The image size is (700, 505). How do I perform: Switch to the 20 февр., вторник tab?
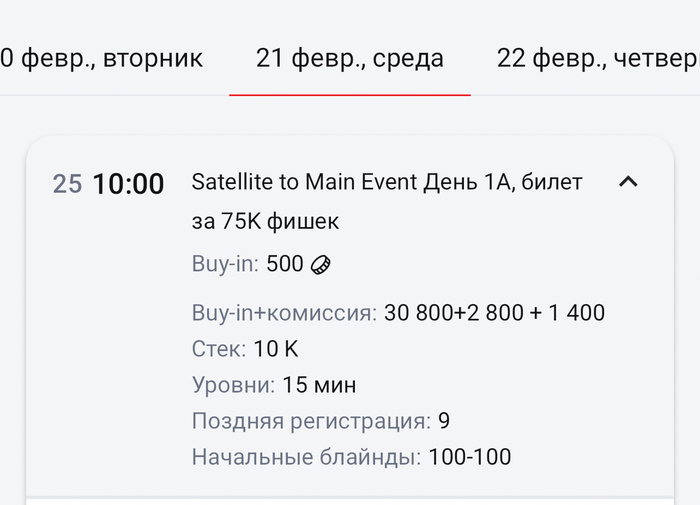(x=101, y=58)
